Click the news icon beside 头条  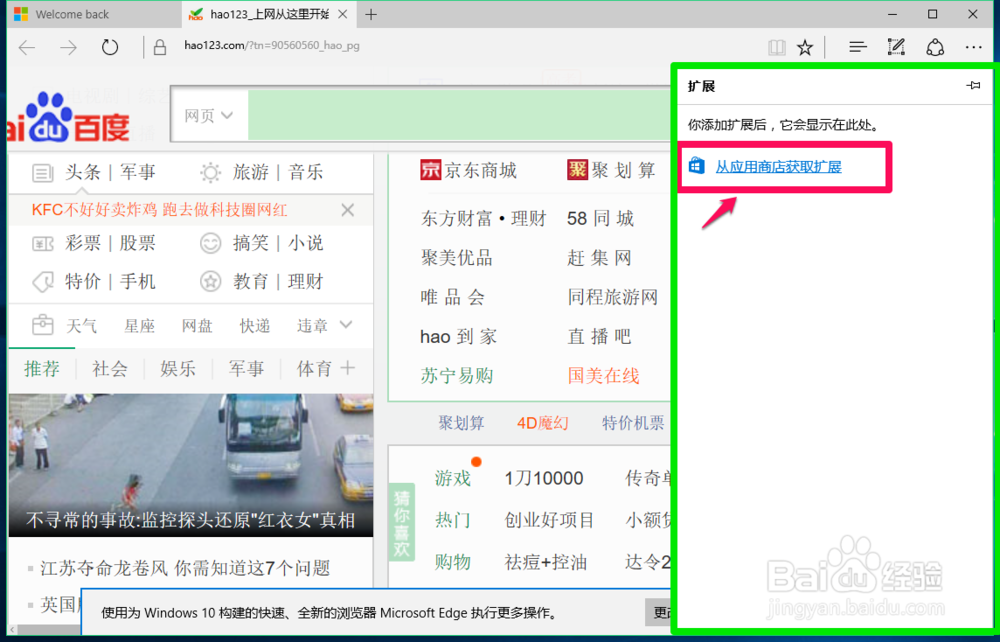point(43,172)
